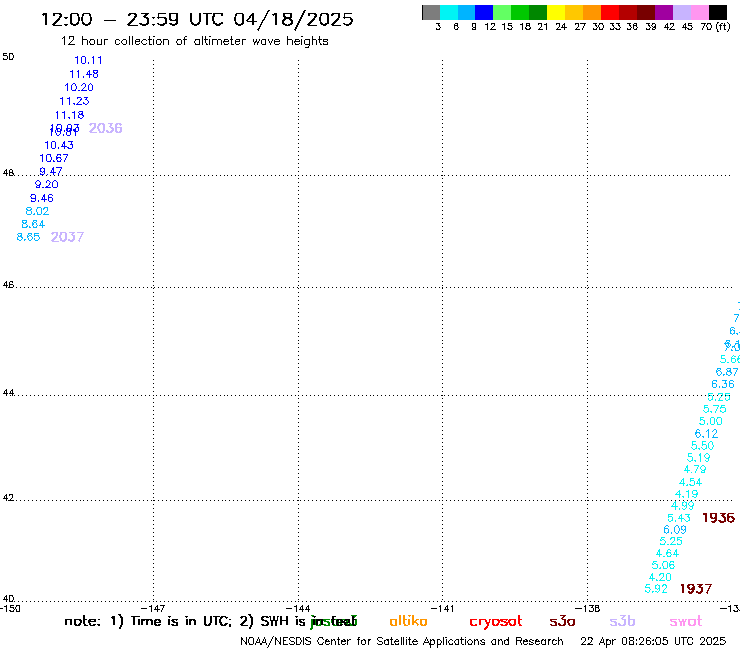740x650 pixels.
Task: Click the black swatch at the scale's end
Action: pos(718,12)
